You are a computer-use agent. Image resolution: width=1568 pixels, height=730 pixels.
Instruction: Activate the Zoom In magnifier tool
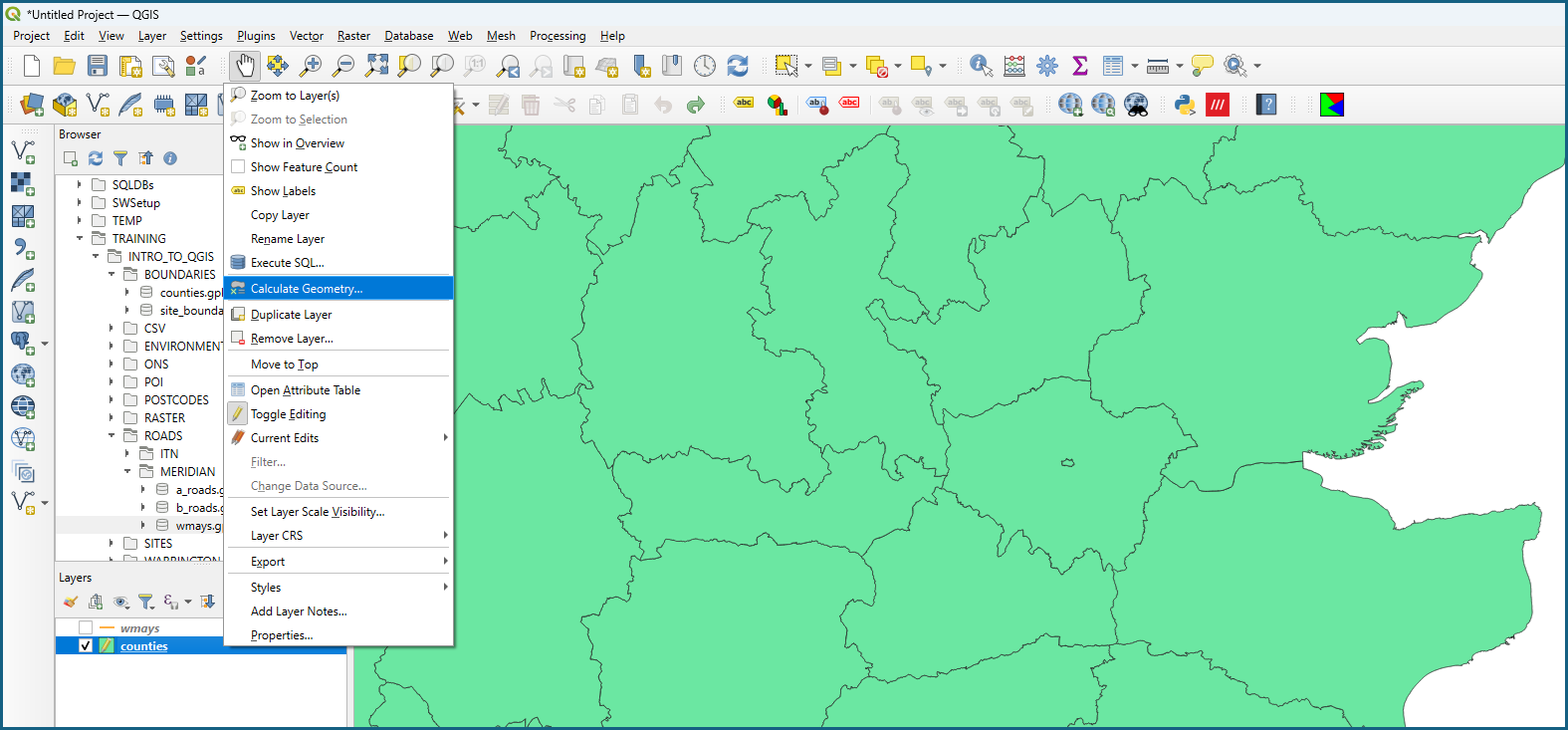pos(311,66)
